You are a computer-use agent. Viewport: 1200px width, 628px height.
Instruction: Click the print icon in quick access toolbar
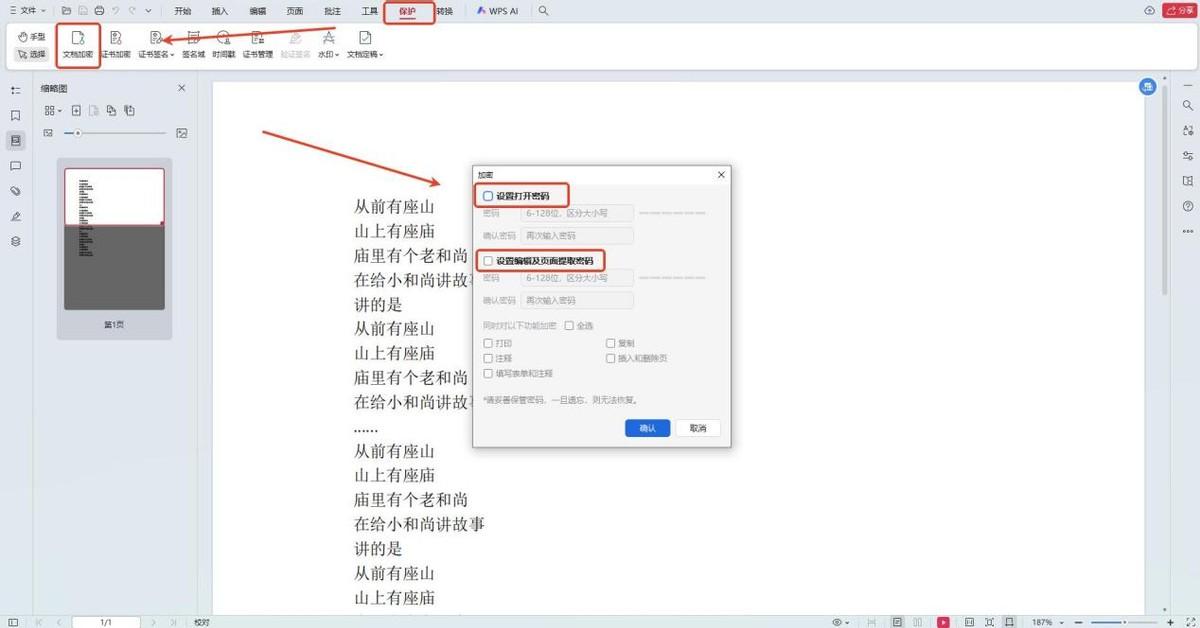tap(99, 11)
